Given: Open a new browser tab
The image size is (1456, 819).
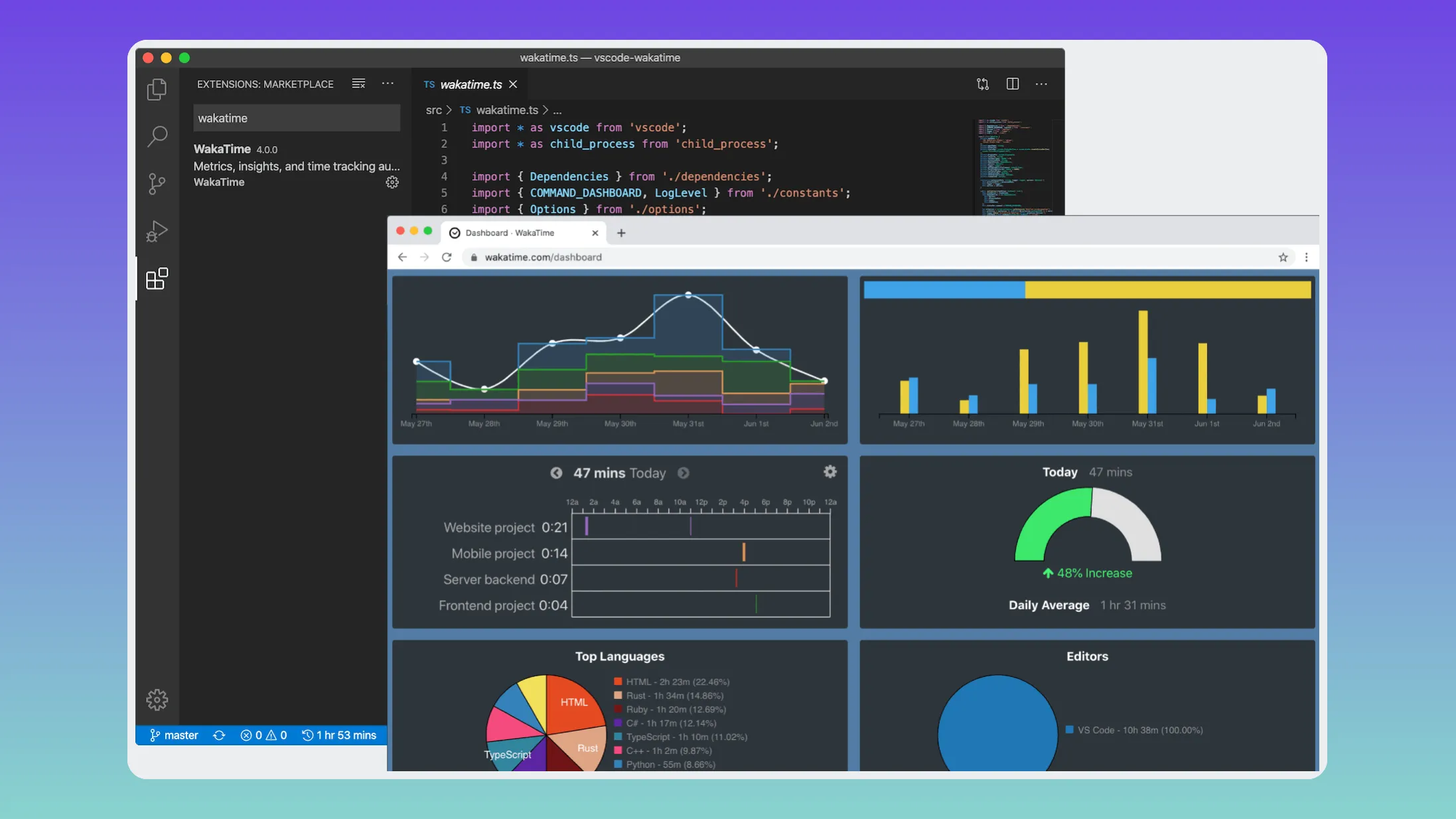Looking at the screenshot, I should (x=621, y=233).
